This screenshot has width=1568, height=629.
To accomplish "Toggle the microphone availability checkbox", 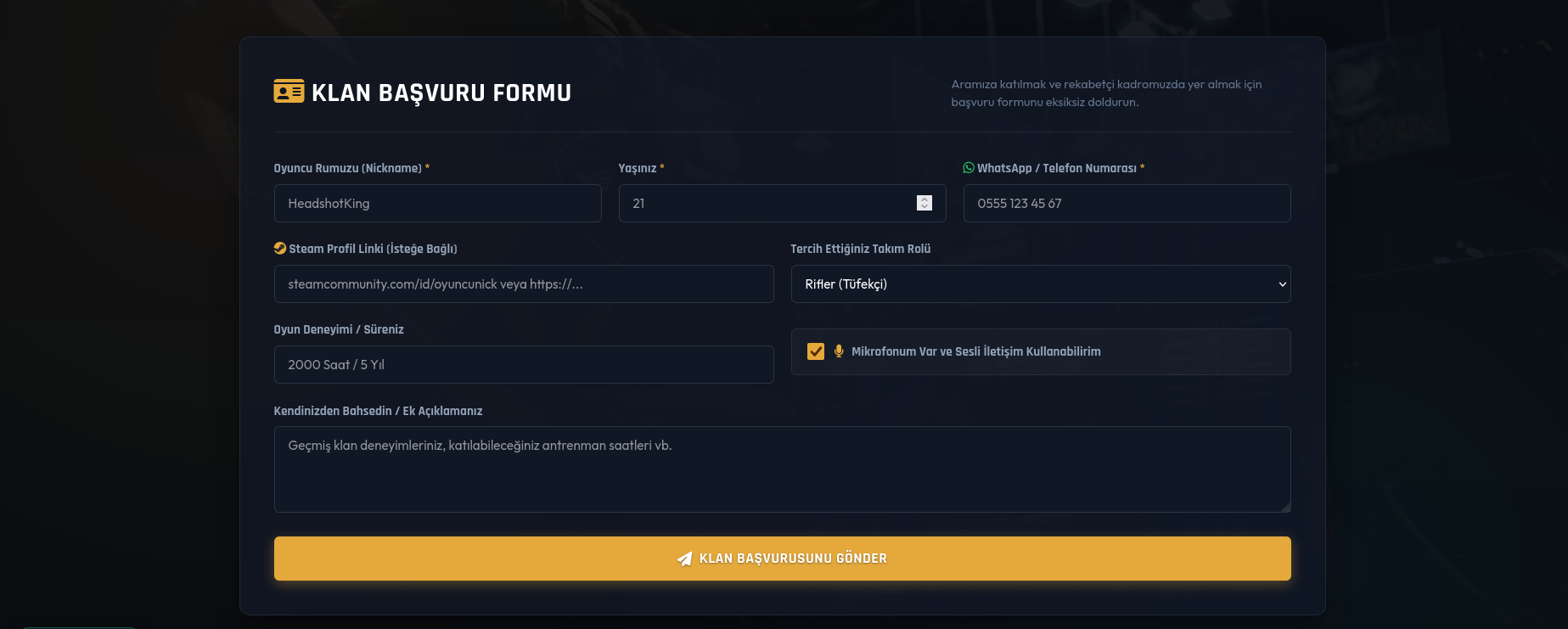I will [x=816, y=351].
